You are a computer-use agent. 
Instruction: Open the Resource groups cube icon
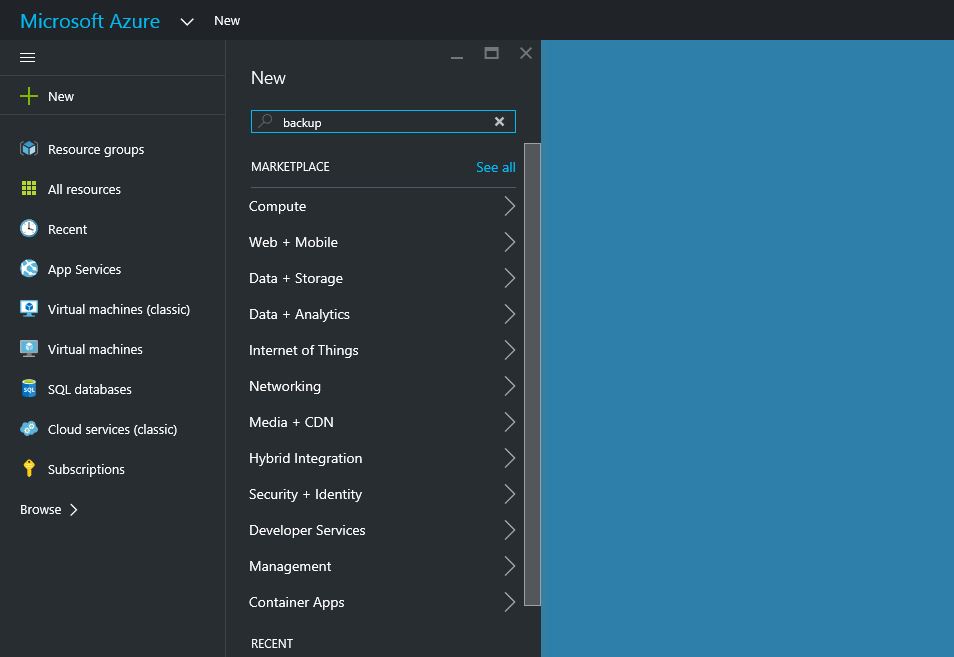(x=29, y=148)
